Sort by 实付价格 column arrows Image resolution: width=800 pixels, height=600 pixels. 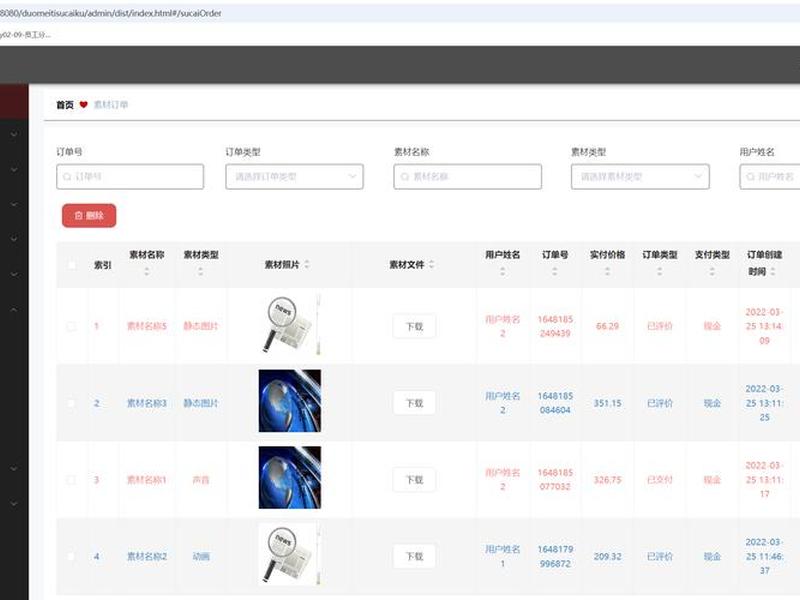click(607, 271)
